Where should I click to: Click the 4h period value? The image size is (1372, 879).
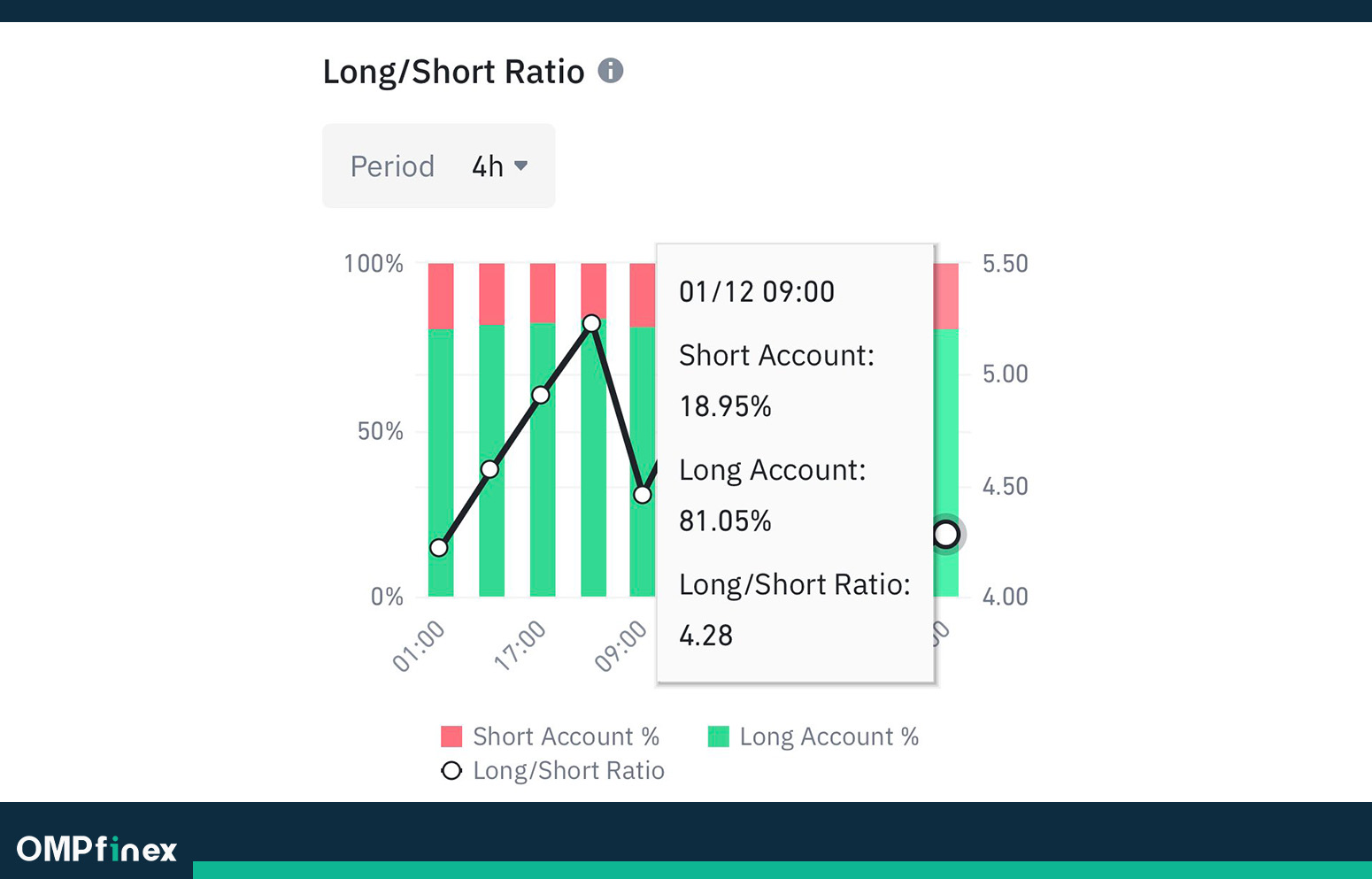click(488, 166)
